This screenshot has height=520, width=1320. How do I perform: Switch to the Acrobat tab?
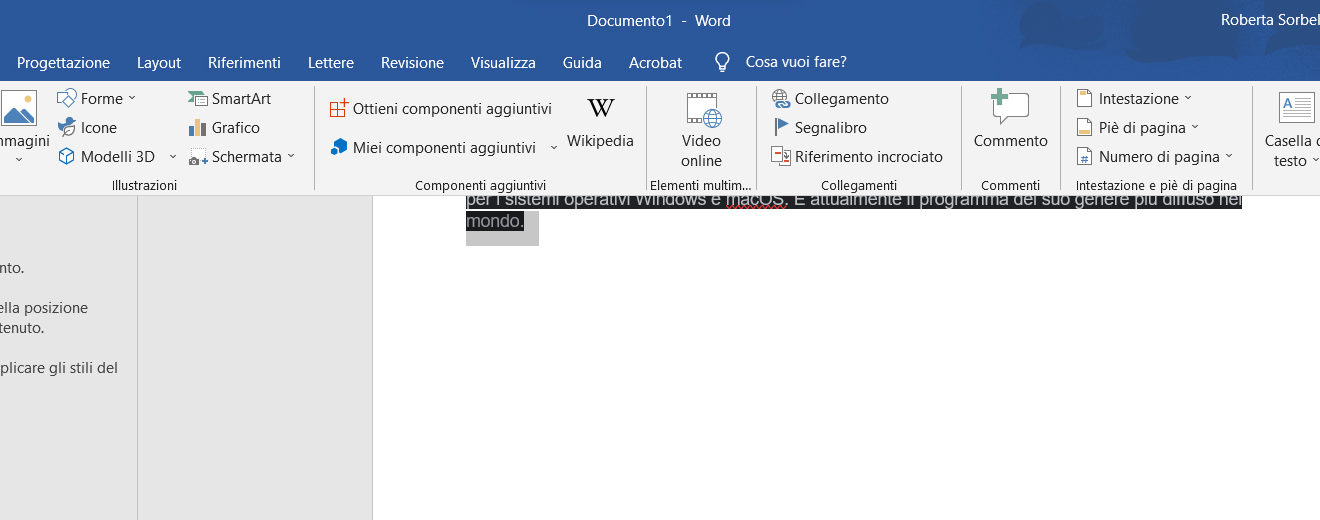point(655,62)
